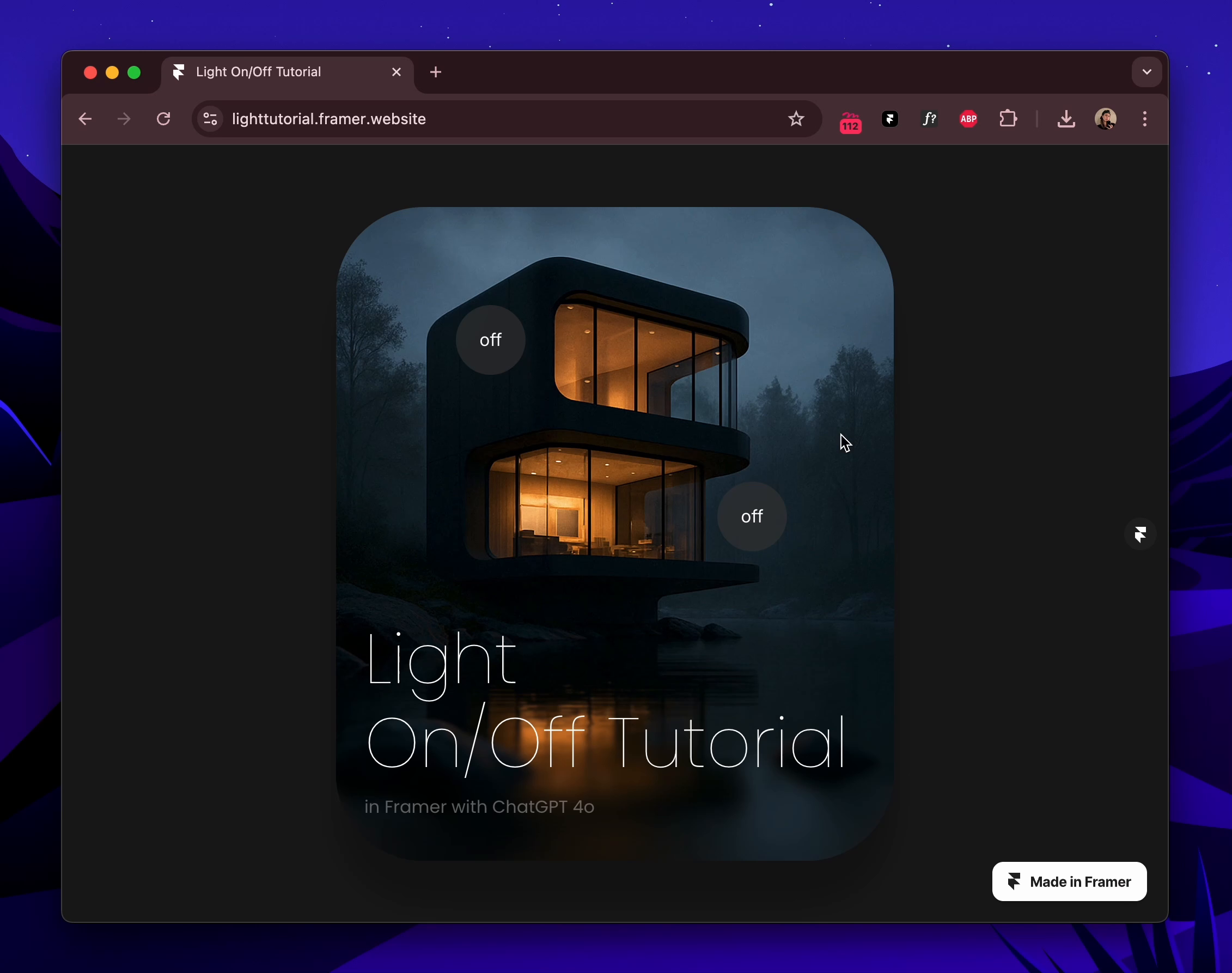Reload the lighttutorial page
This screenshot has height=973, width=1232.
click(x=163, y=118)
